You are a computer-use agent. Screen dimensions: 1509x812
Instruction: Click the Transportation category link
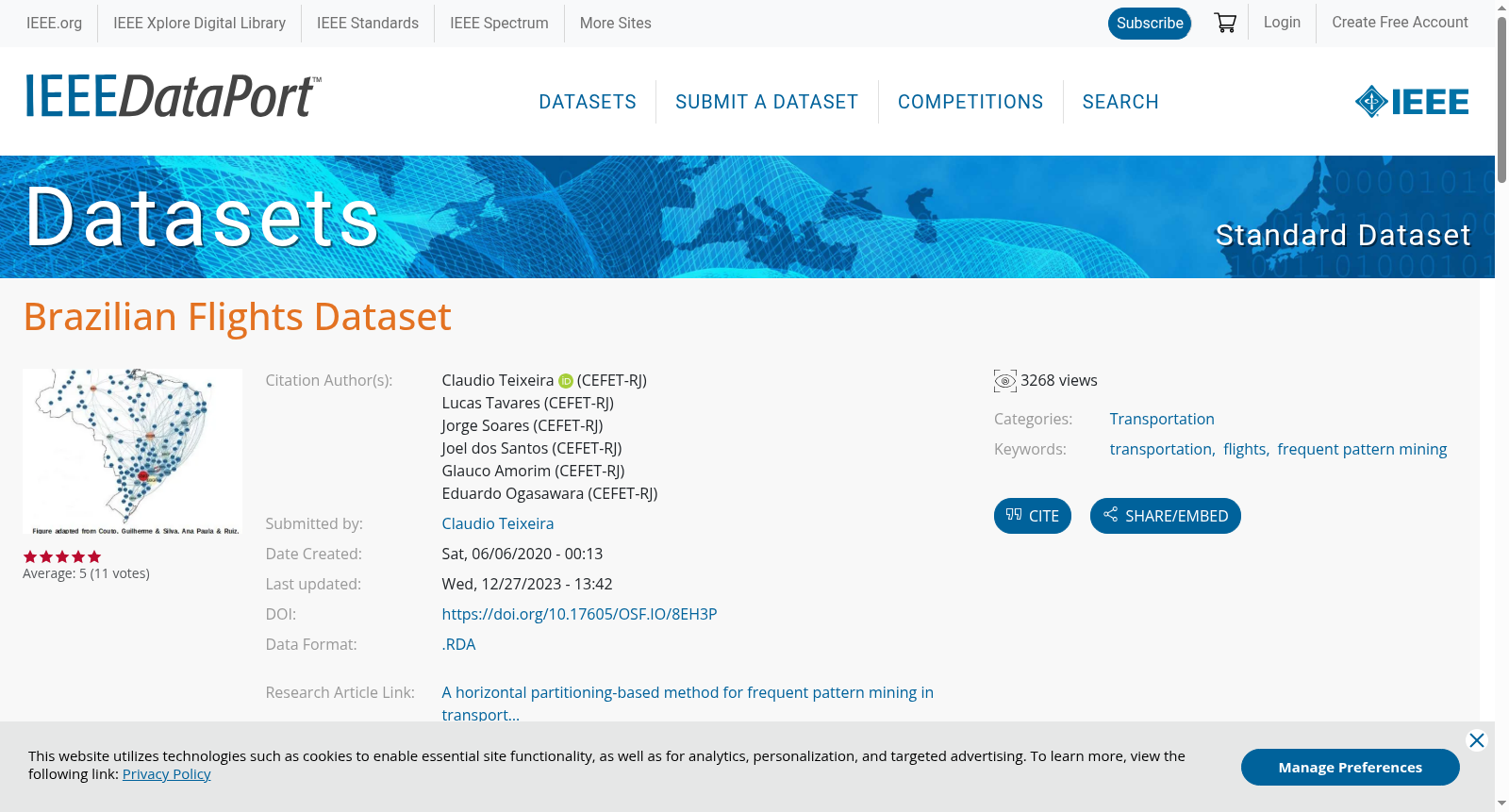click(x=1162, y=419)
